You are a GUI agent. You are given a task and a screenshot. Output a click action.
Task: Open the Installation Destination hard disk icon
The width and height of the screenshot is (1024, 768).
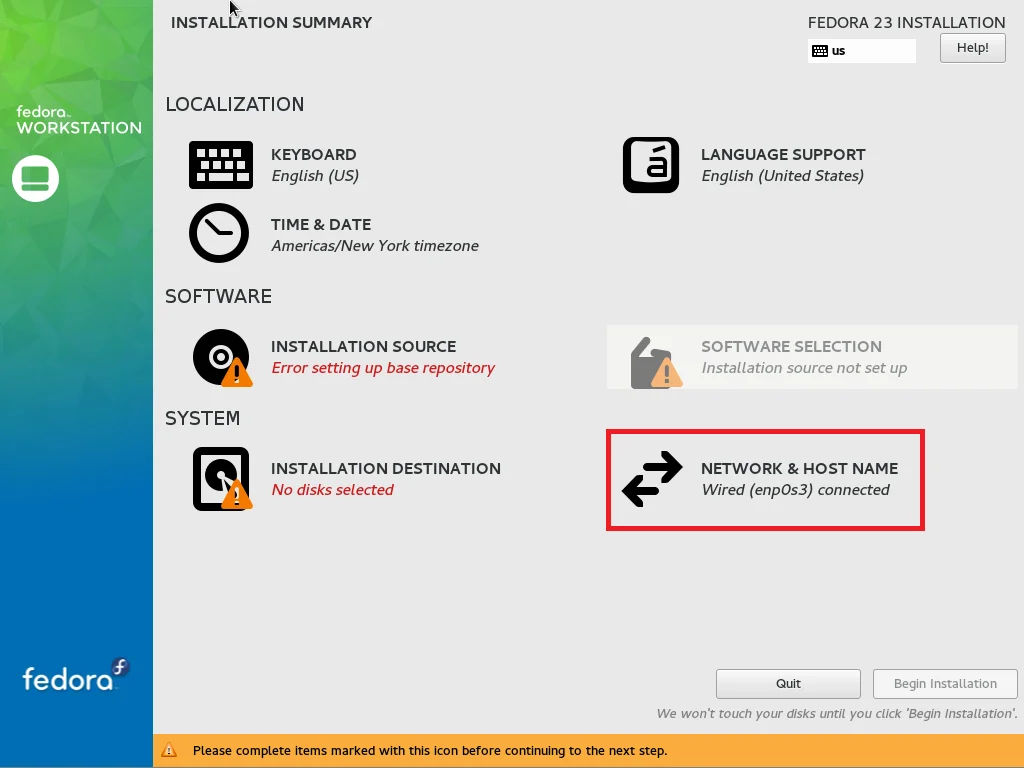(x=222, y=479)
